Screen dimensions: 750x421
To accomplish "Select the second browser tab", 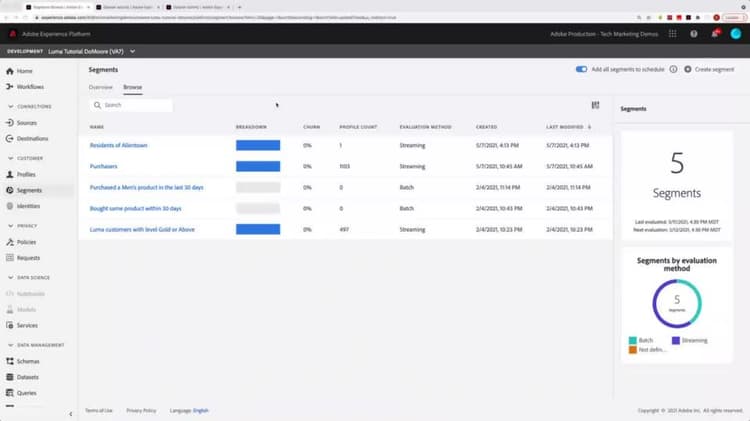I will (127, 7).
